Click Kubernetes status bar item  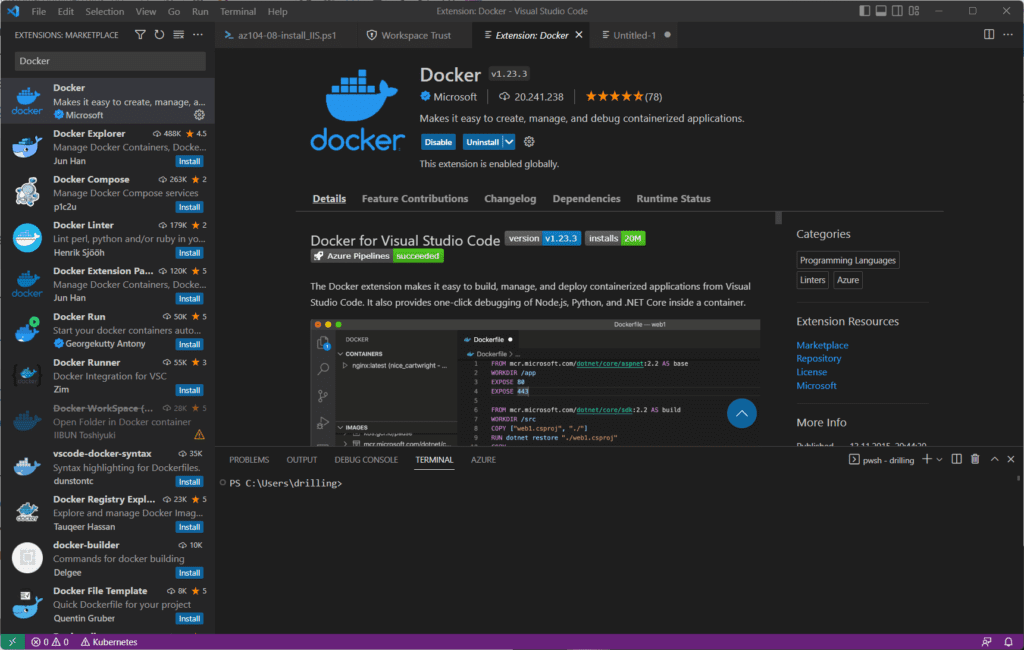(109, 642)
